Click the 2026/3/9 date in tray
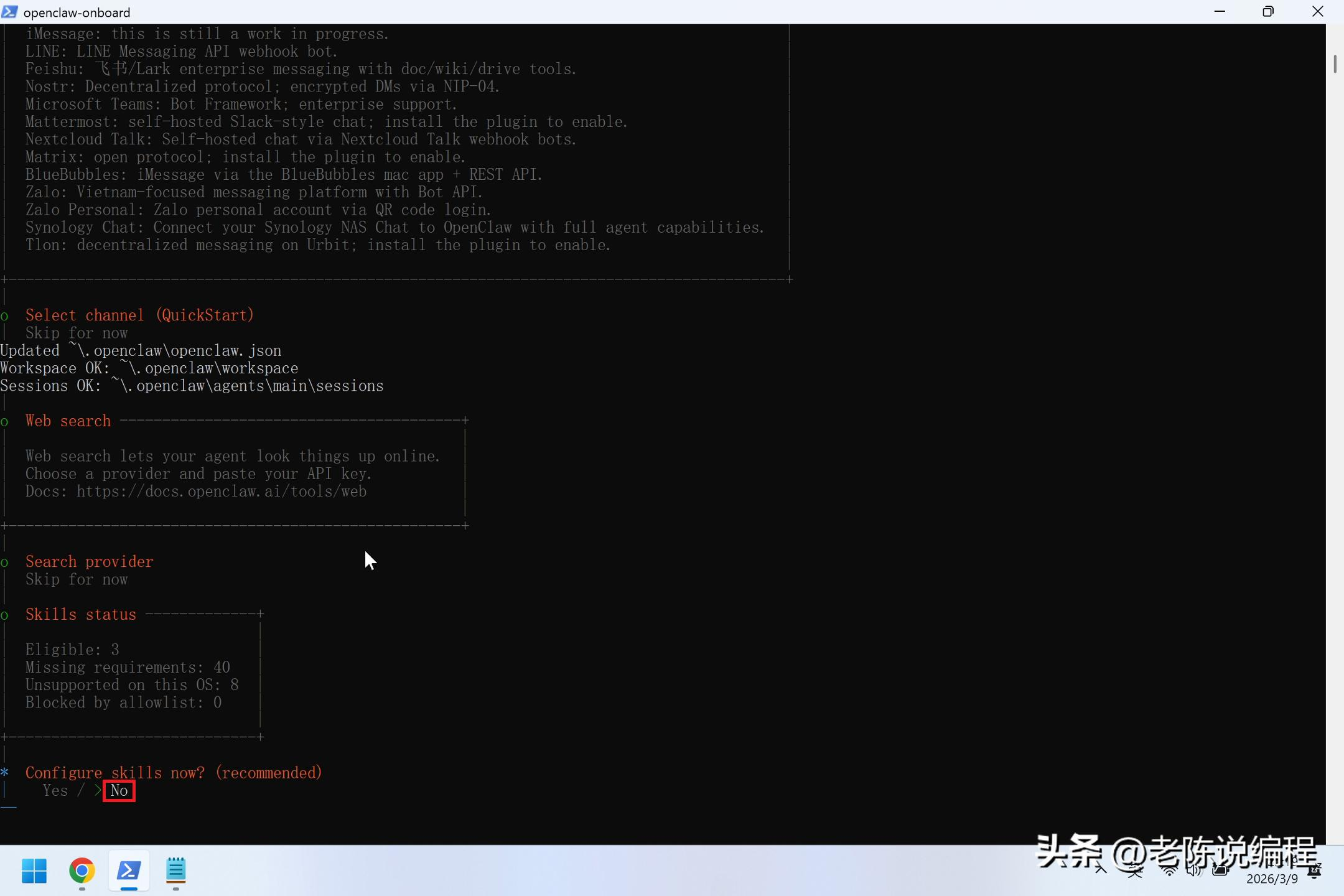Screen dimensions: 1344x896 (1272, 879)
